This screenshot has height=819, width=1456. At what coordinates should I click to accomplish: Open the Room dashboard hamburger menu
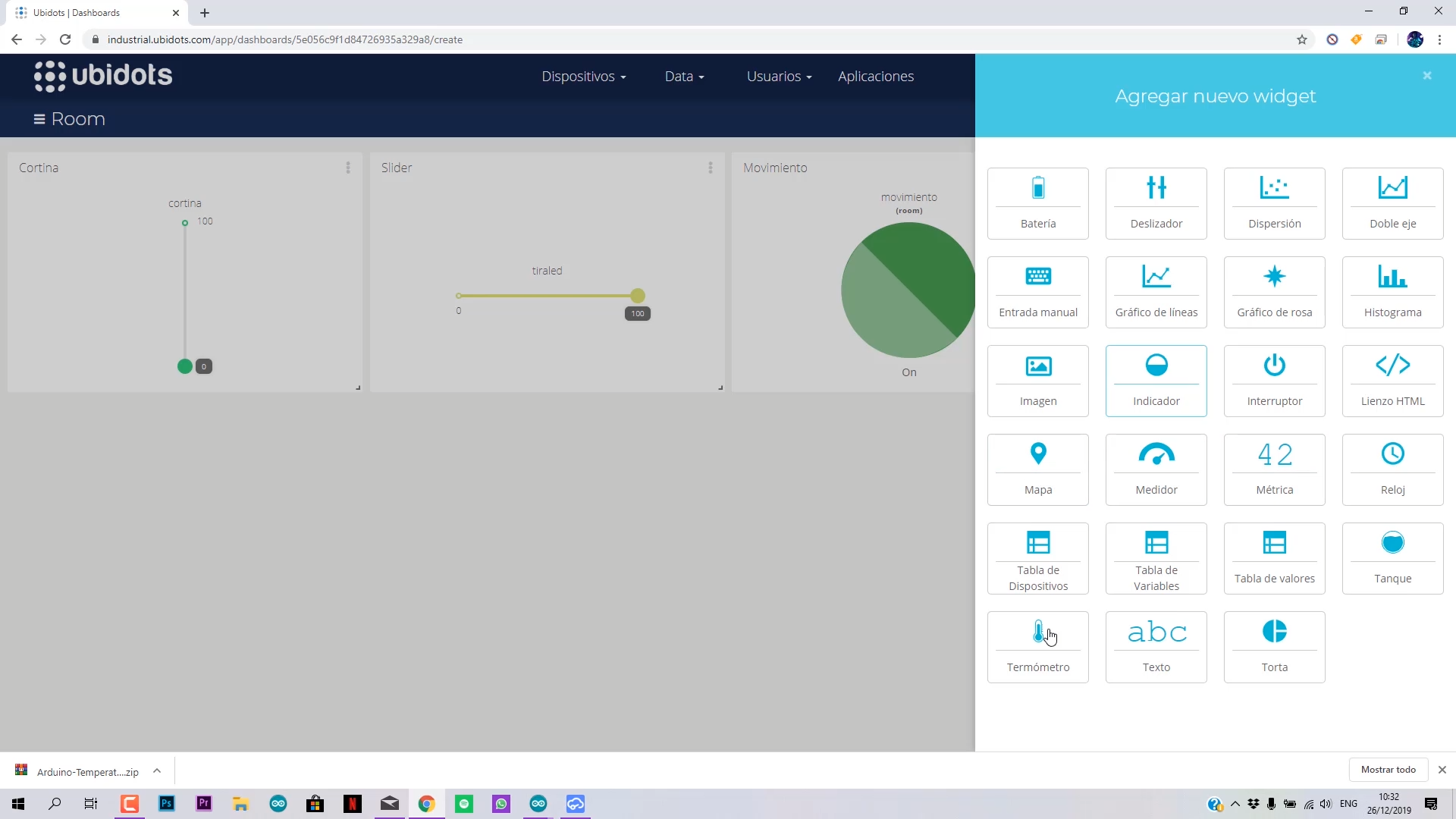pos(39,119)
